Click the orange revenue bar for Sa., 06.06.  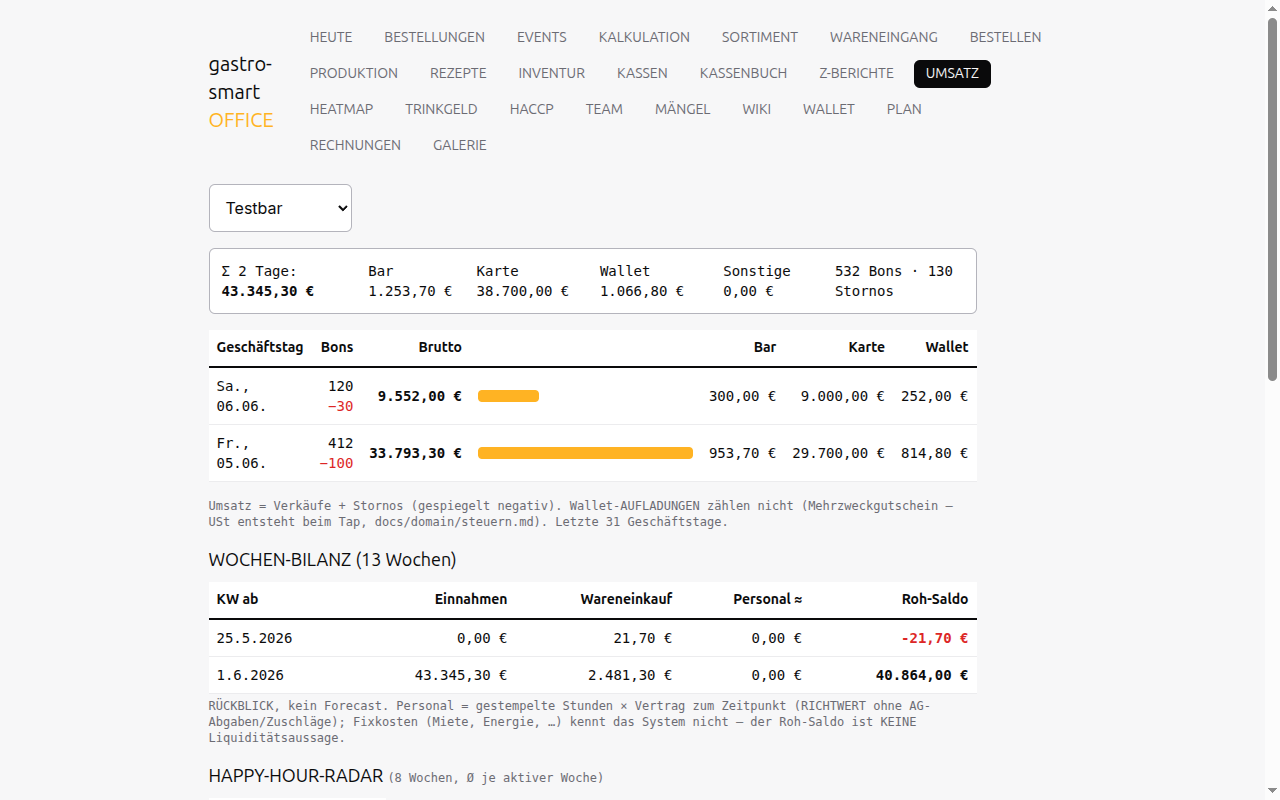(x=508, y=396)
